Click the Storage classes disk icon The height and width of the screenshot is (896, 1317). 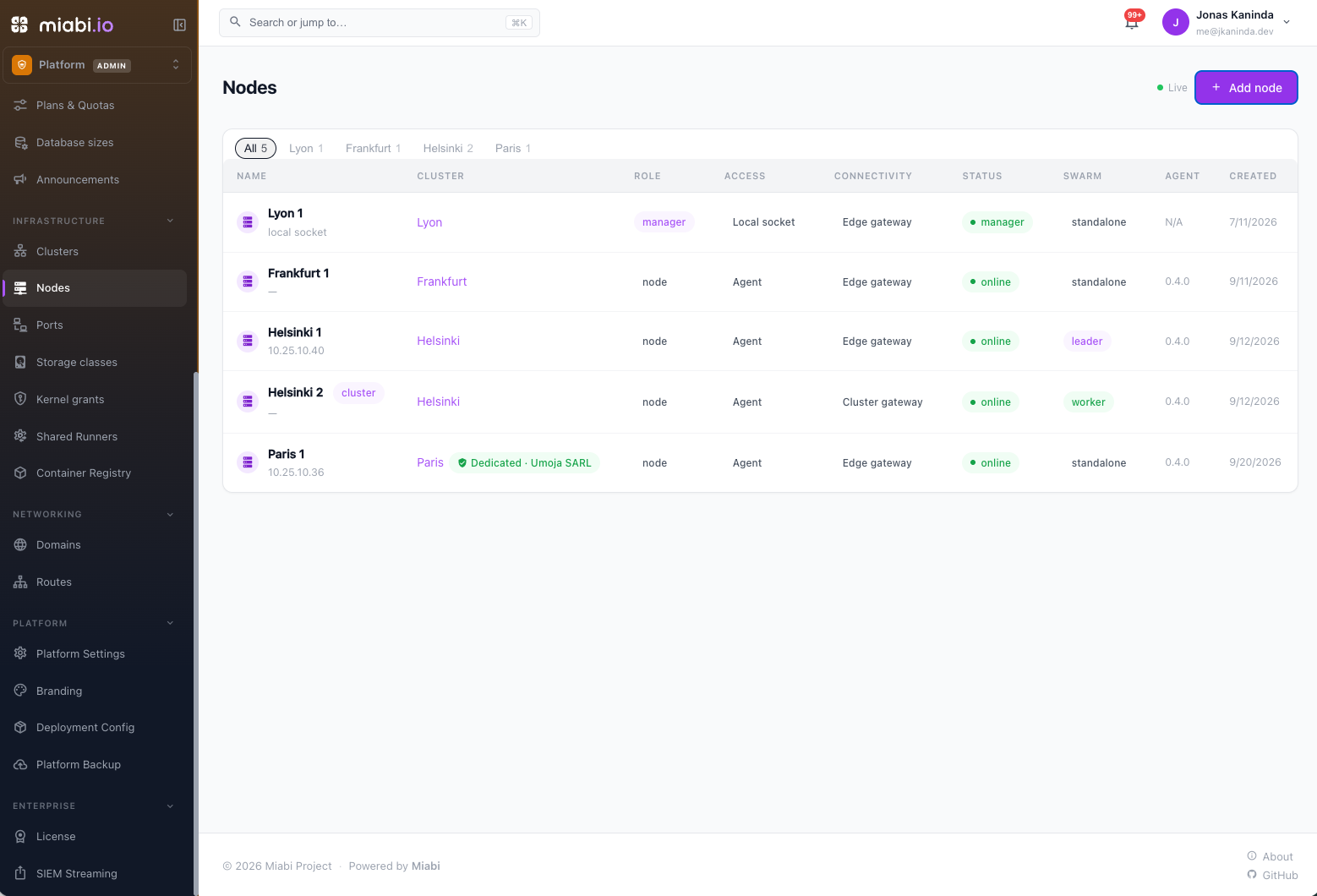click(x=20, y=362)
